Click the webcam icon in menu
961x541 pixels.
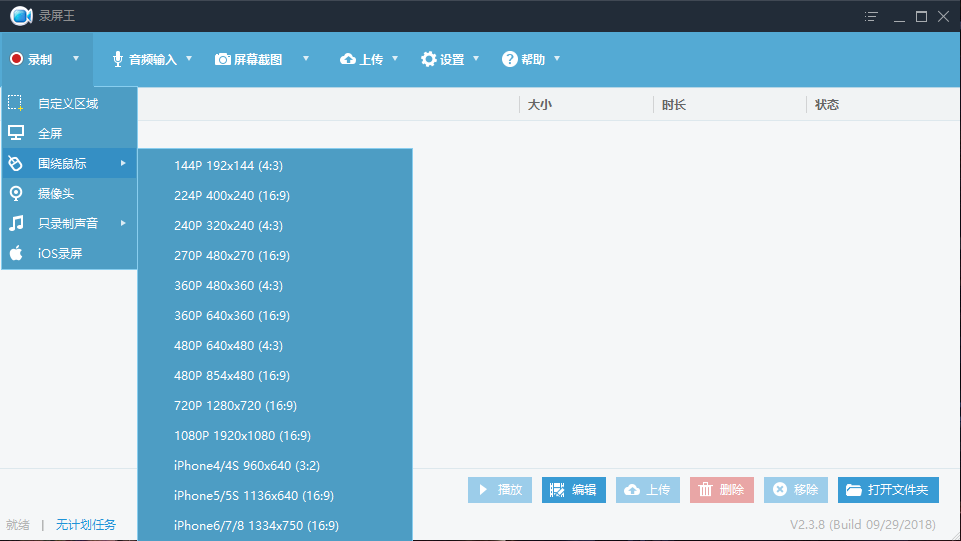[x=16, y=193]
